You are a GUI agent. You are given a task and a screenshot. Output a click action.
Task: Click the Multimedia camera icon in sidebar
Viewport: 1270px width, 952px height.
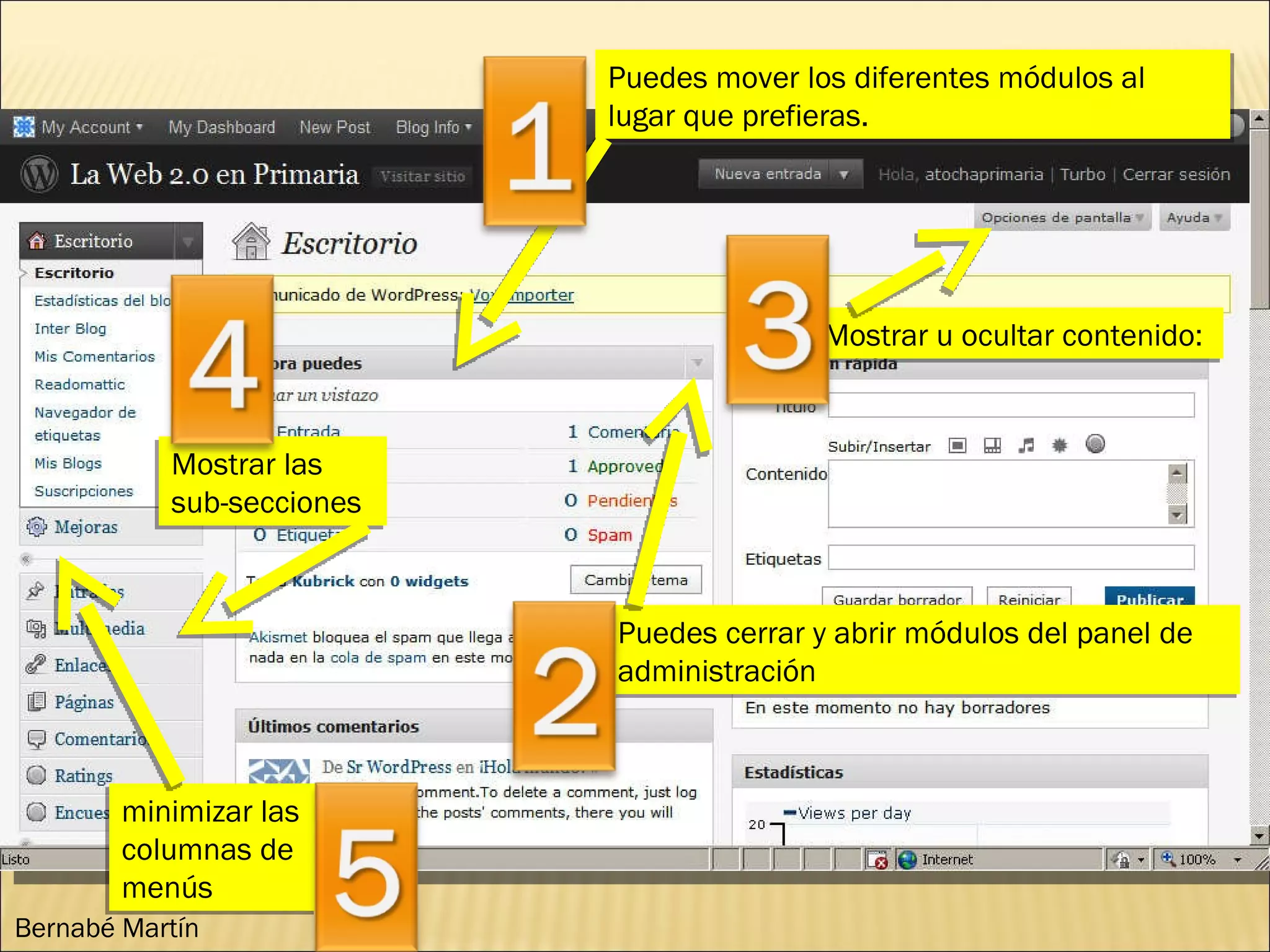tap(36, 628)
